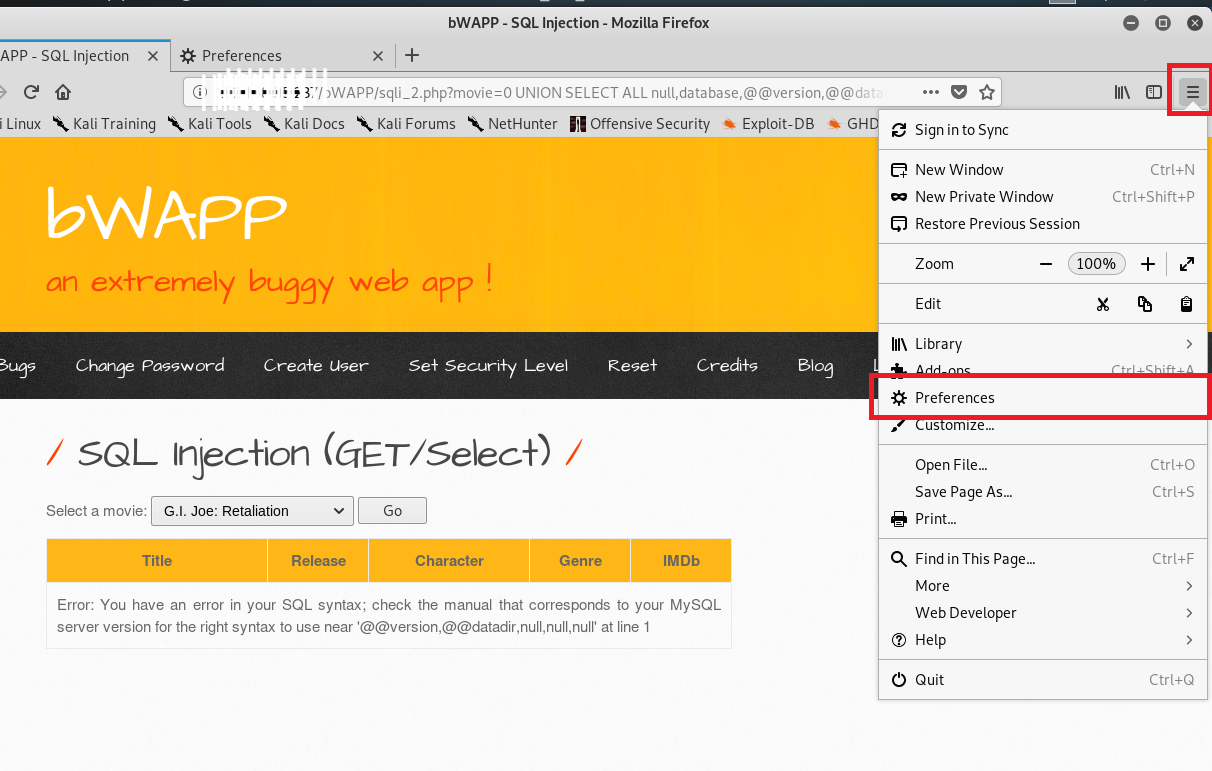
Task: Toggle the sidebar view icon
Action: click(1154, 92)
